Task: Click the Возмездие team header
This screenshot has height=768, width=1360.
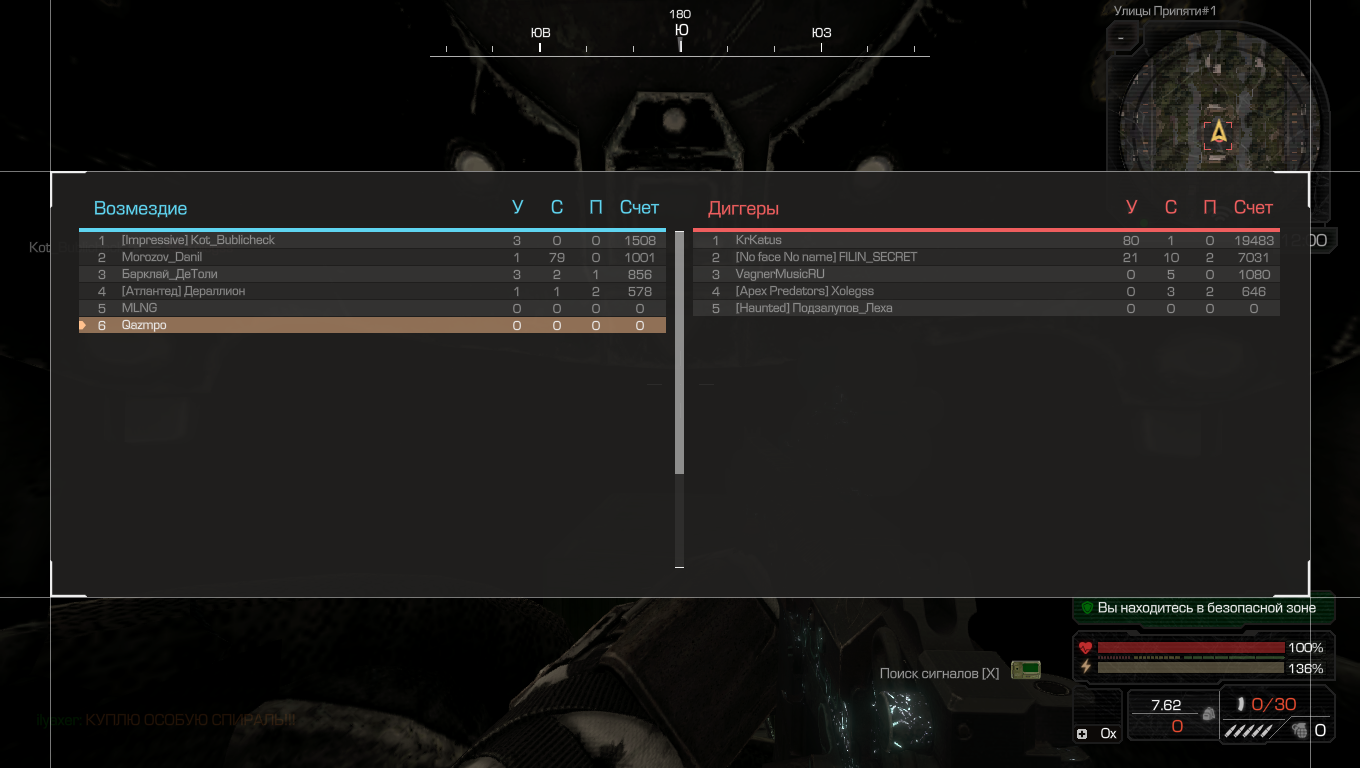Action: [x=140, y=208]
